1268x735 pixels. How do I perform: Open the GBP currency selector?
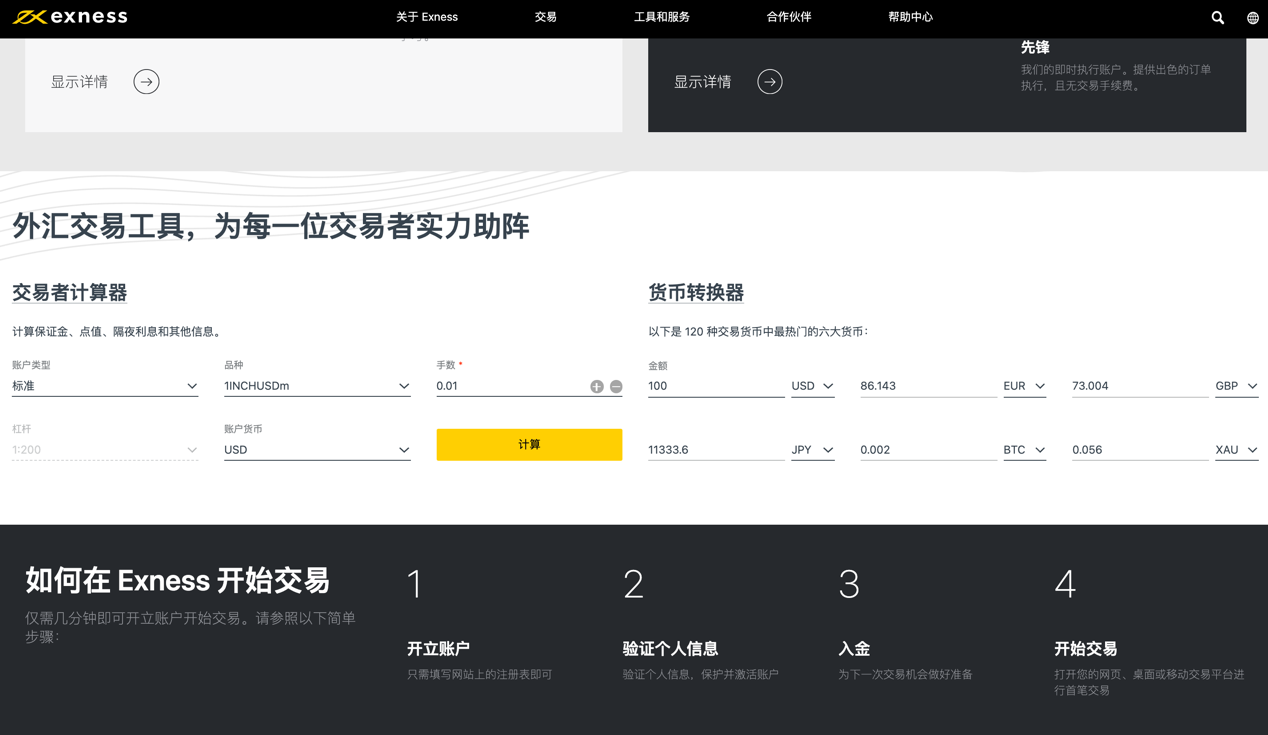(x=1236, y=386)
